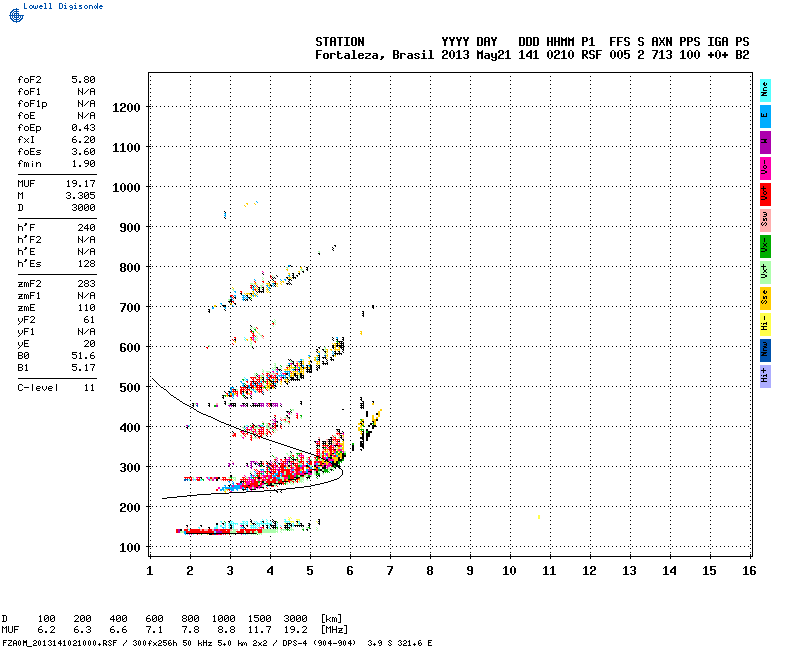
Task: Click the day-of-year value 141
Action: point(529,55)
